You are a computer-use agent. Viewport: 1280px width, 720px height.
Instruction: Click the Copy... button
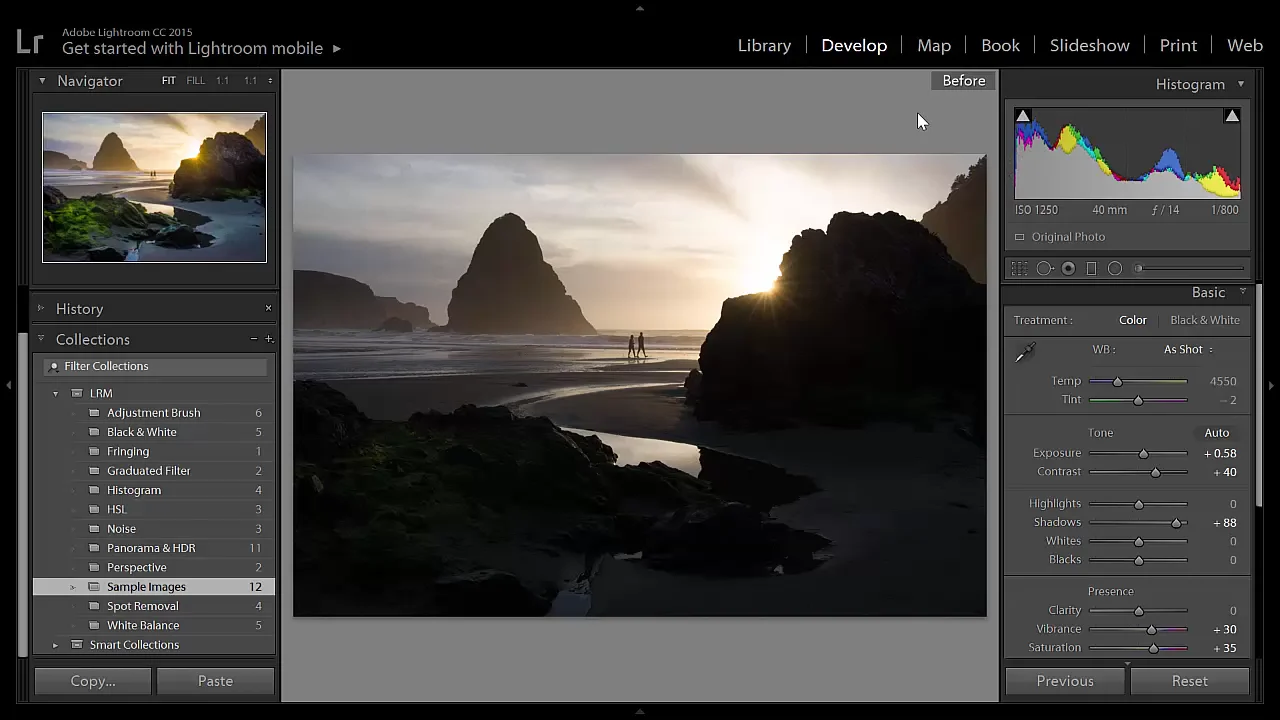[x=93, y=681]
